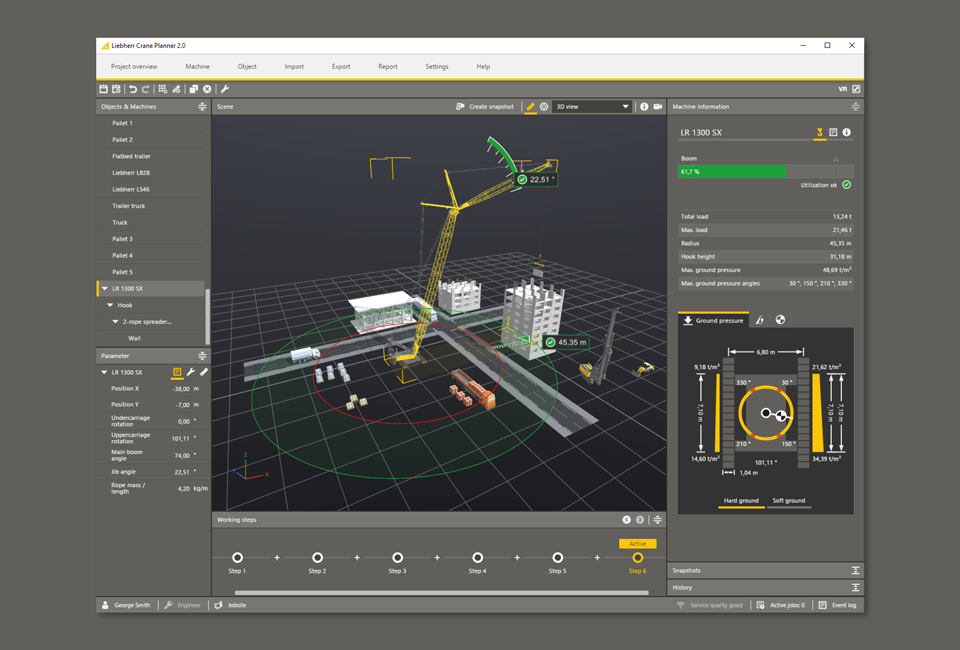960x650 pixels.
Task: Select Step 2 circle marker
Action: point(317,558)
